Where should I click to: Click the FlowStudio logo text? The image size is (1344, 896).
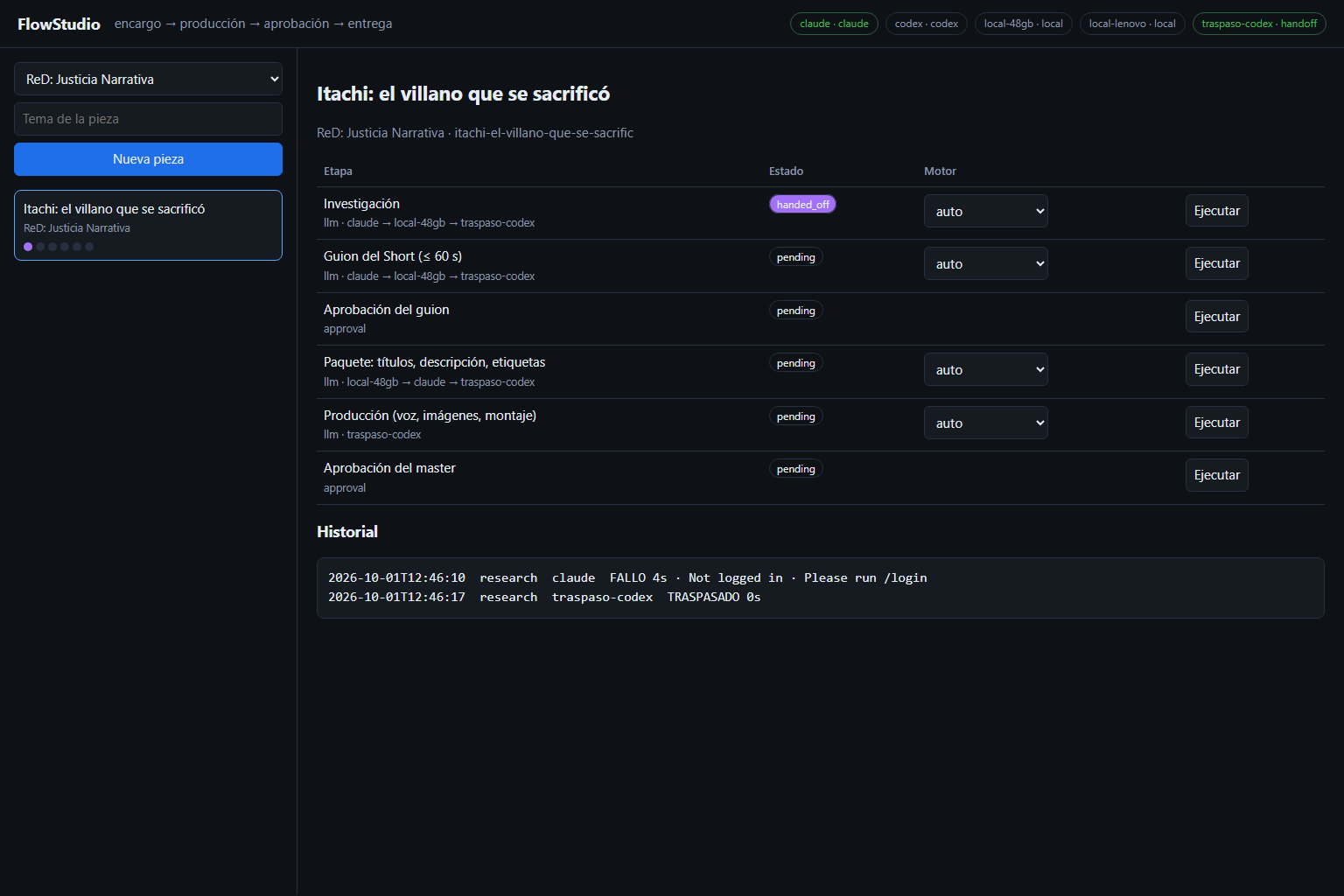point(59,24)
